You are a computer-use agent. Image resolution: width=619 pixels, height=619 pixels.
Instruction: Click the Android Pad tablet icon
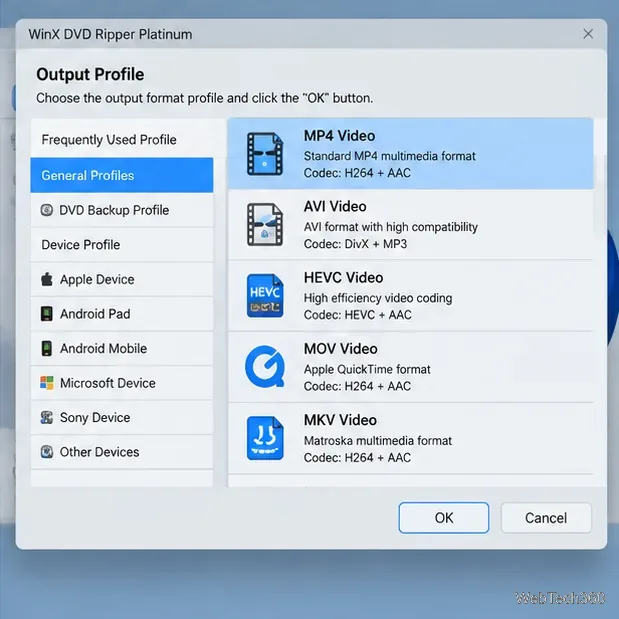click(x=47, y=314)
